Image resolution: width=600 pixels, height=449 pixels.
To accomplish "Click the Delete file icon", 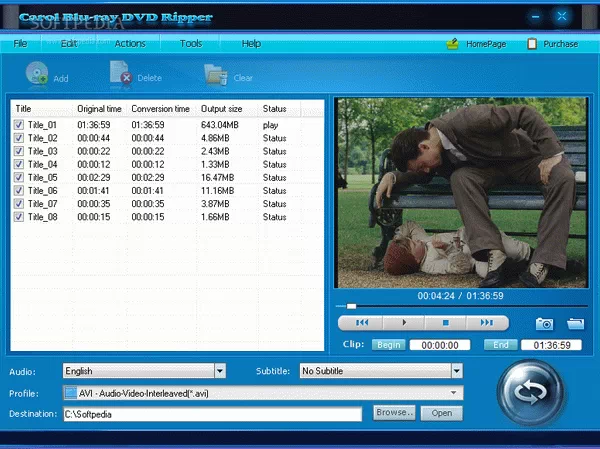I will tap(121, 72).
